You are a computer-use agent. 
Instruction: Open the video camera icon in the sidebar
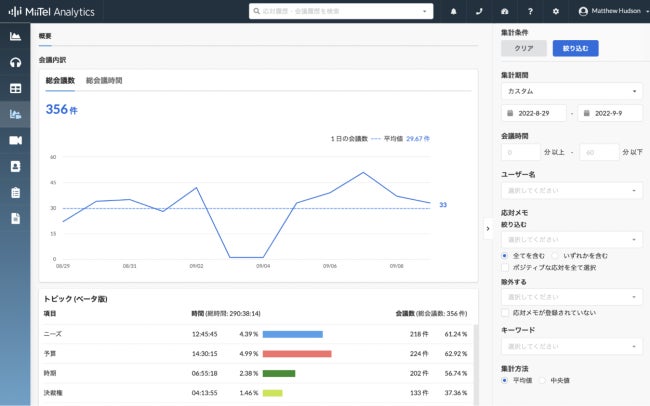[15, 140]
